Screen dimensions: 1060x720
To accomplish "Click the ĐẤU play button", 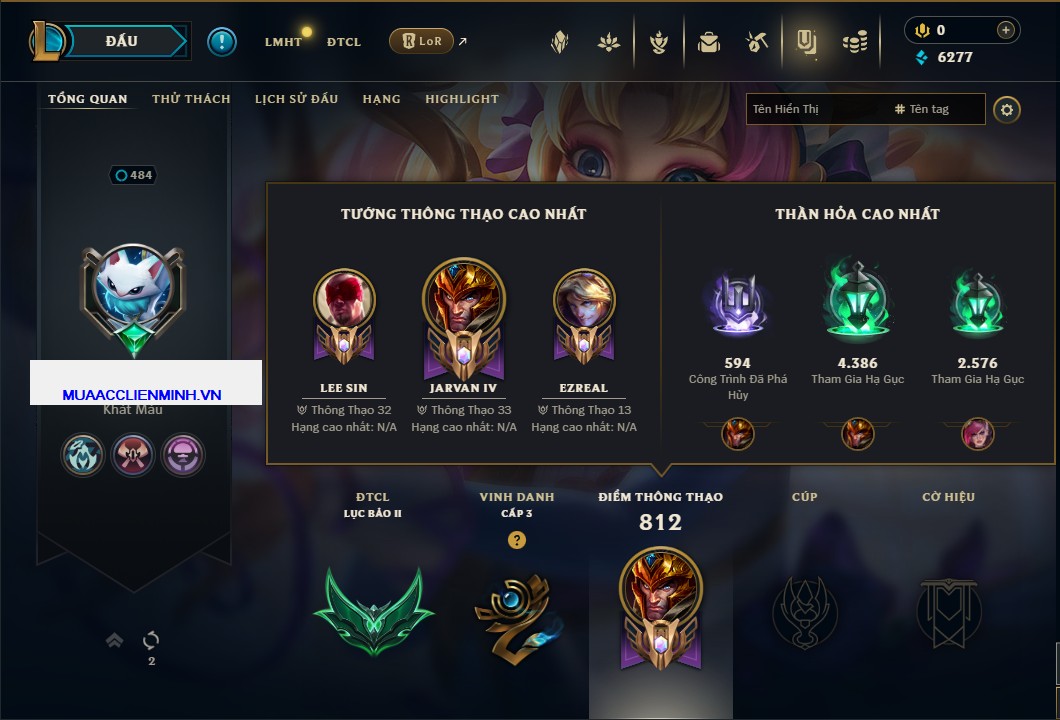I will point(123,41).
